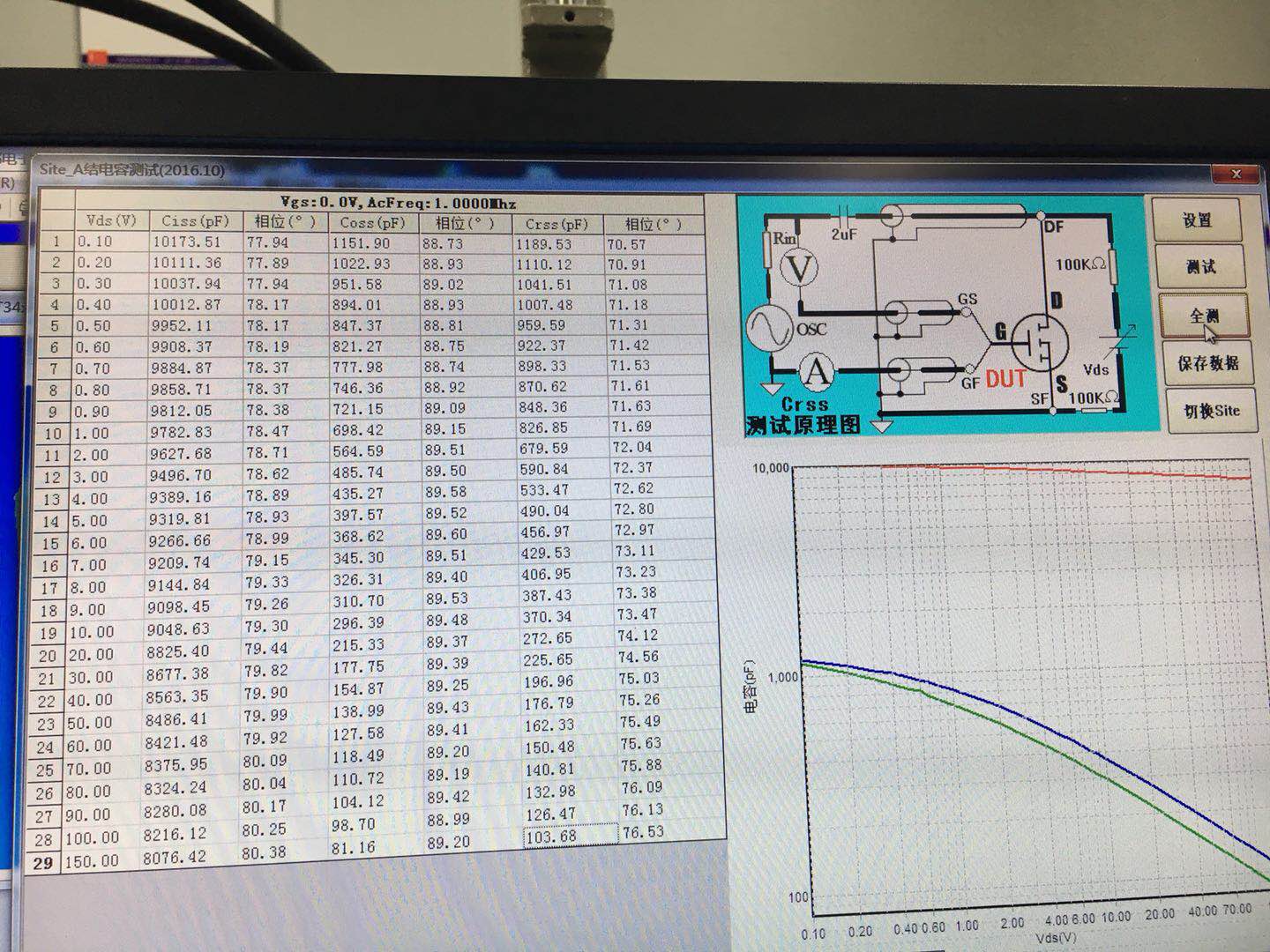Select the Coss cell showing 81.16
The image size is (1270, 952).
353,847
